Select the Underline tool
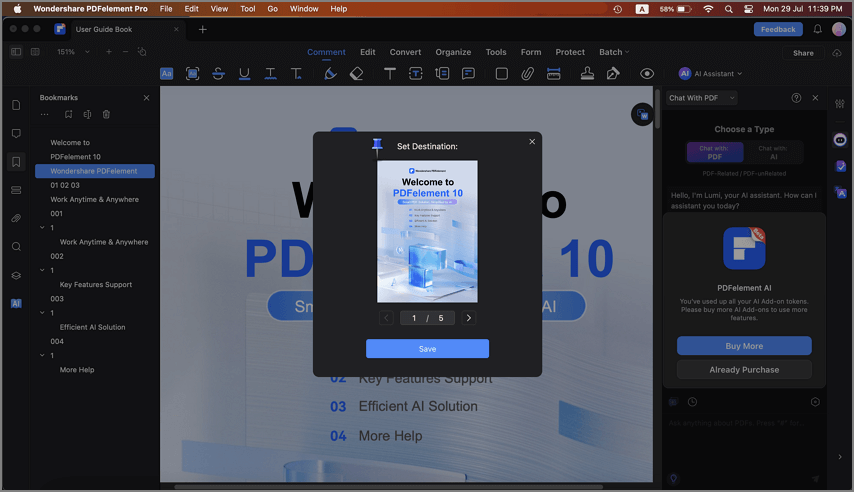Viewport: 854px width, 492px height. tap(245, 74)
